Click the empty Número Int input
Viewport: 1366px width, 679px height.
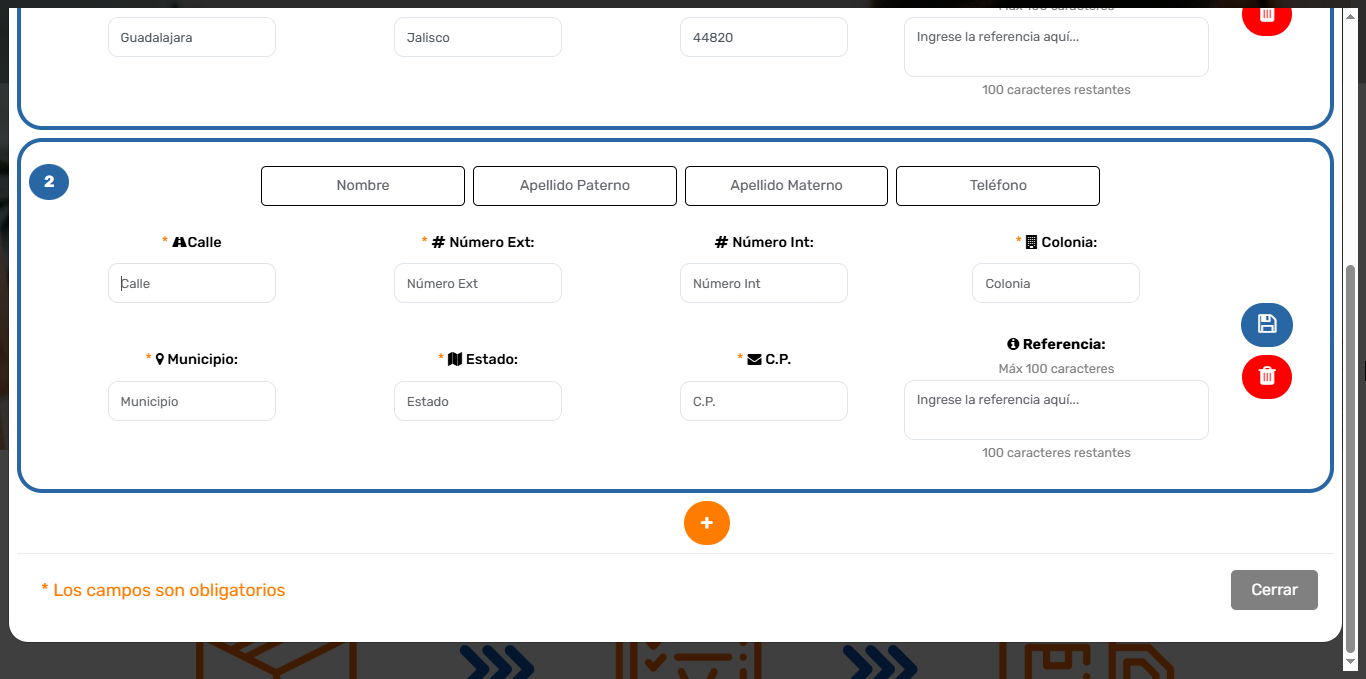pos(764,283)
